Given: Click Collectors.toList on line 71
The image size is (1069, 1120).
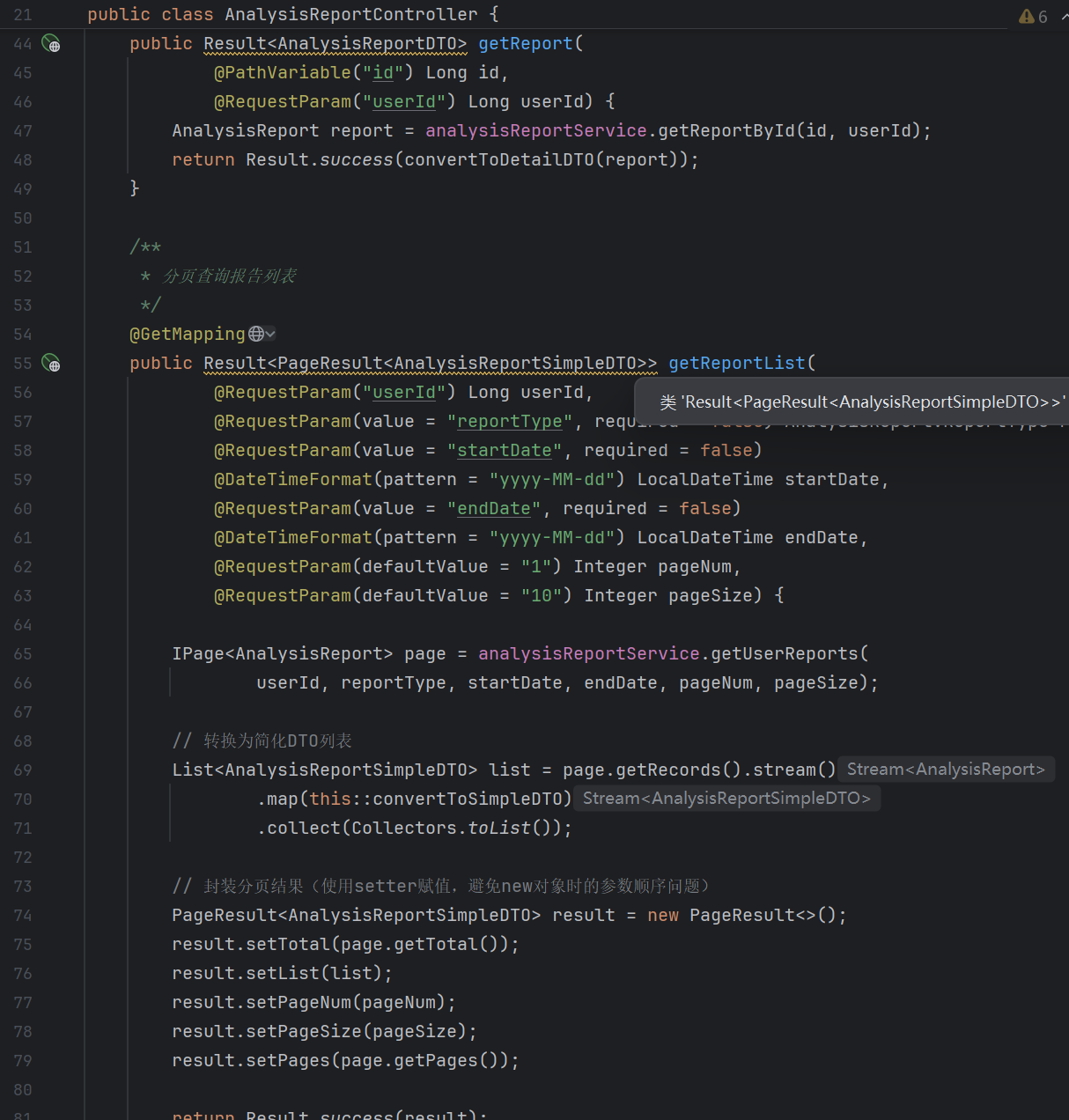Looking at the screenshot, I should (441, 829).
